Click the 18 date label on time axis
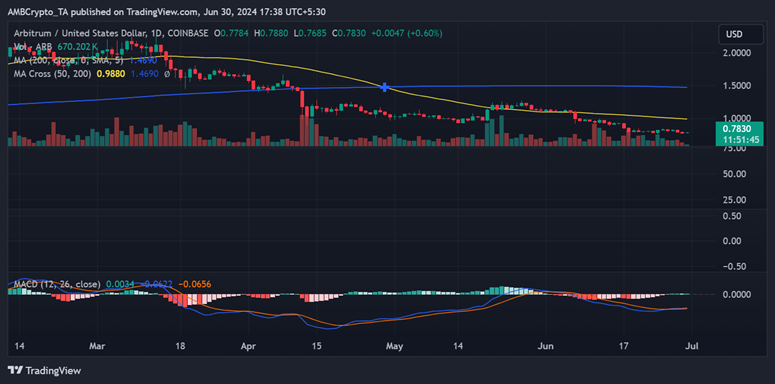This screenshot has height=384, width=775. click(x=180, y=345)
